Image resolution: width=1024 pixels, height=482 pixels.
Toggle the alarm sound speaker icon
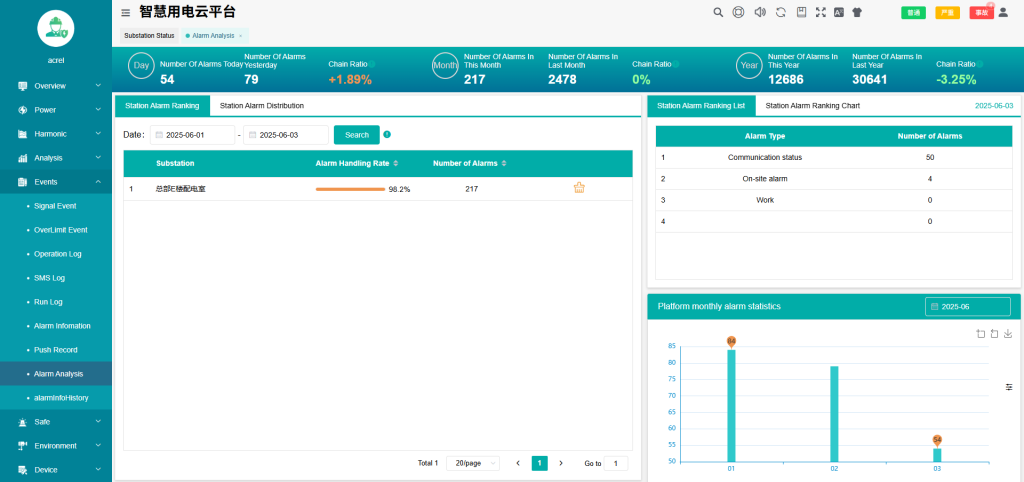coord(760,12)
